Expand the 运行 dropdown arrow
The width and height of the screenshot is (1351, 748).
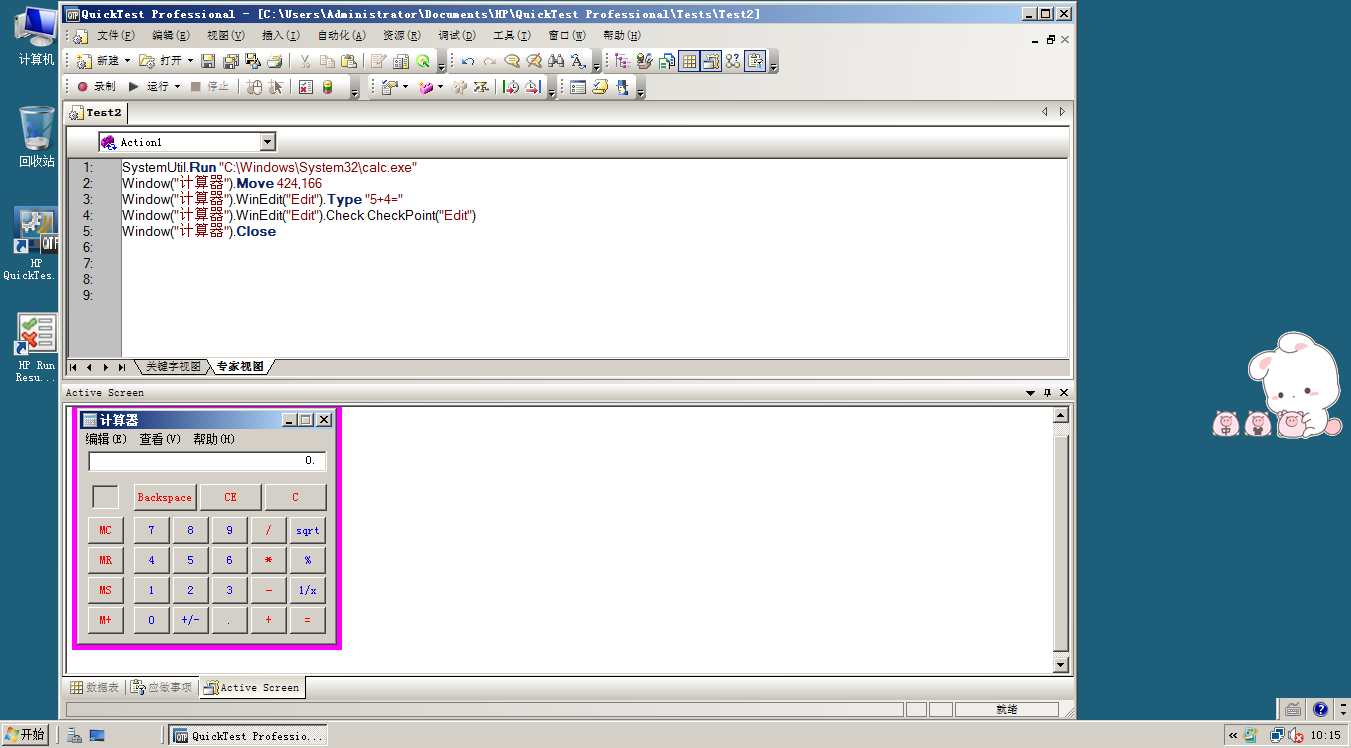(178, 87)
